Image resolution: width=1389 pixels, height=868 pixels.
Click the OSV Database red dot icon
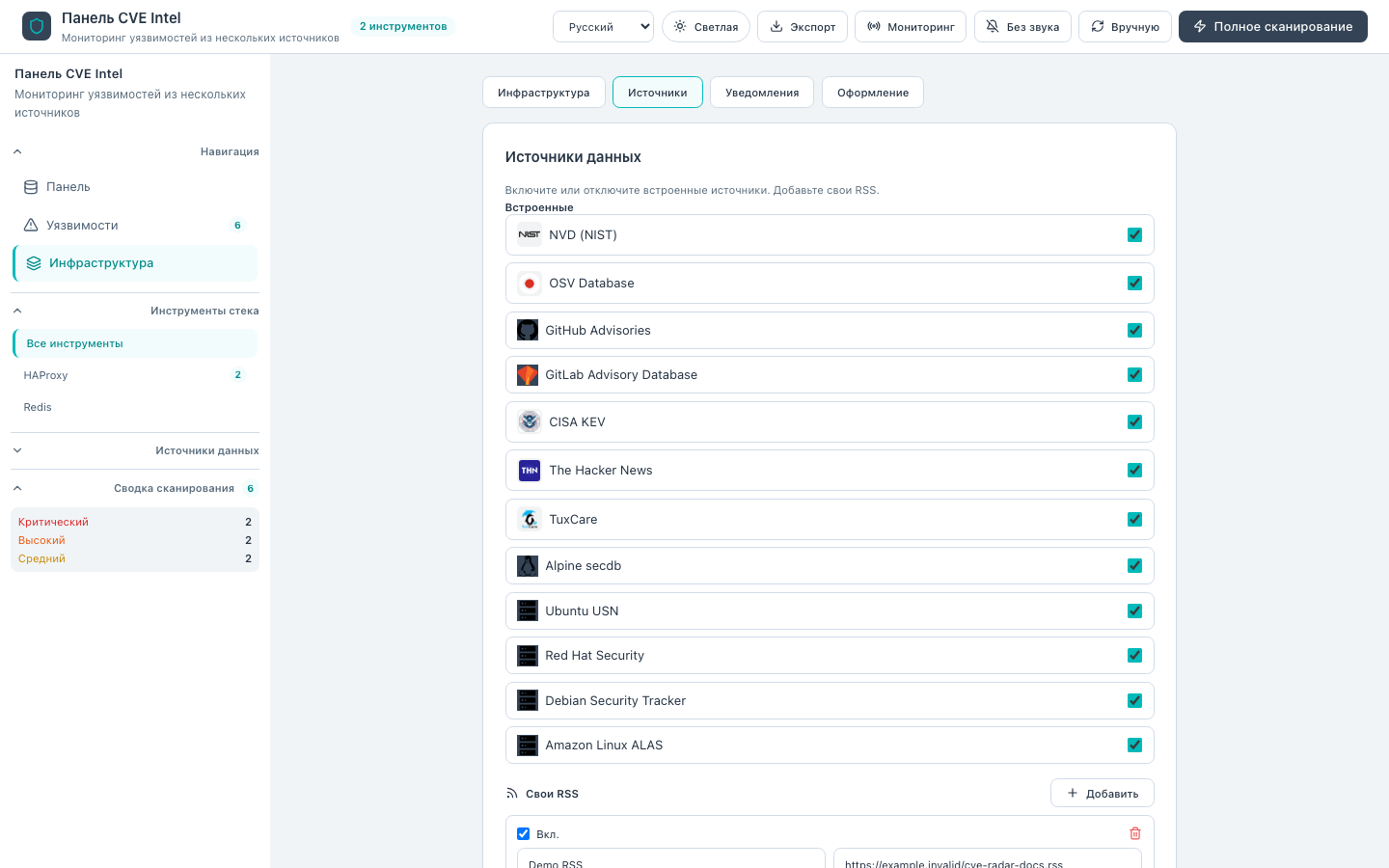(x=530, y=284)
